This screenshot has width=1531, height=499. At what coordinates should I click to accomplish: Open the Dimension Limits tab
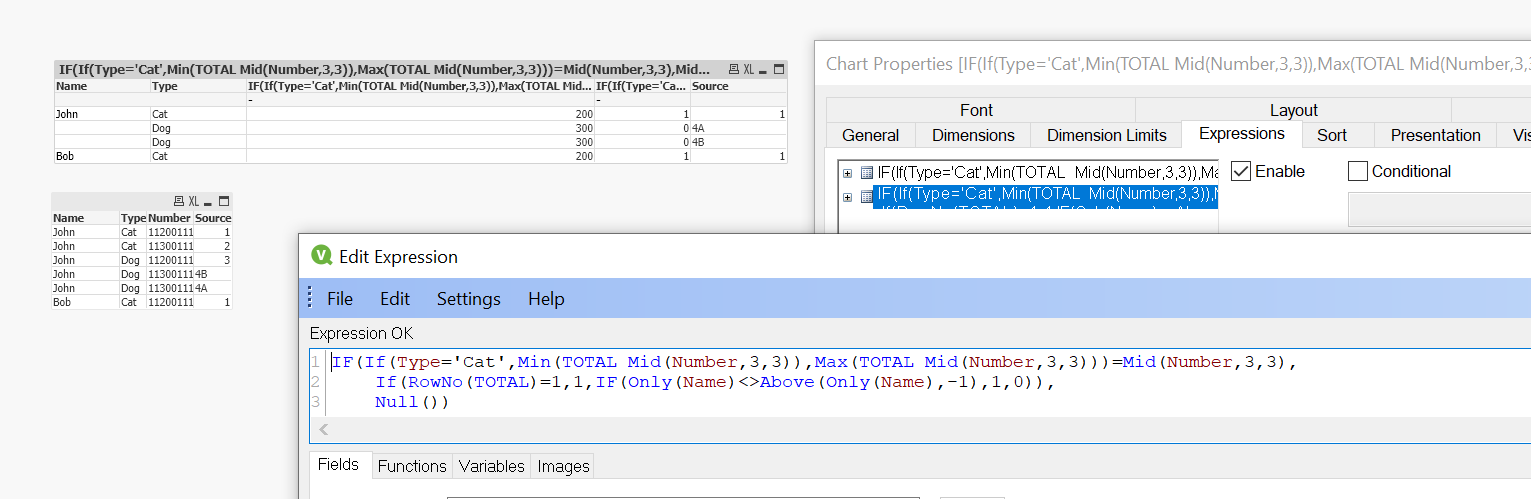1106,135
